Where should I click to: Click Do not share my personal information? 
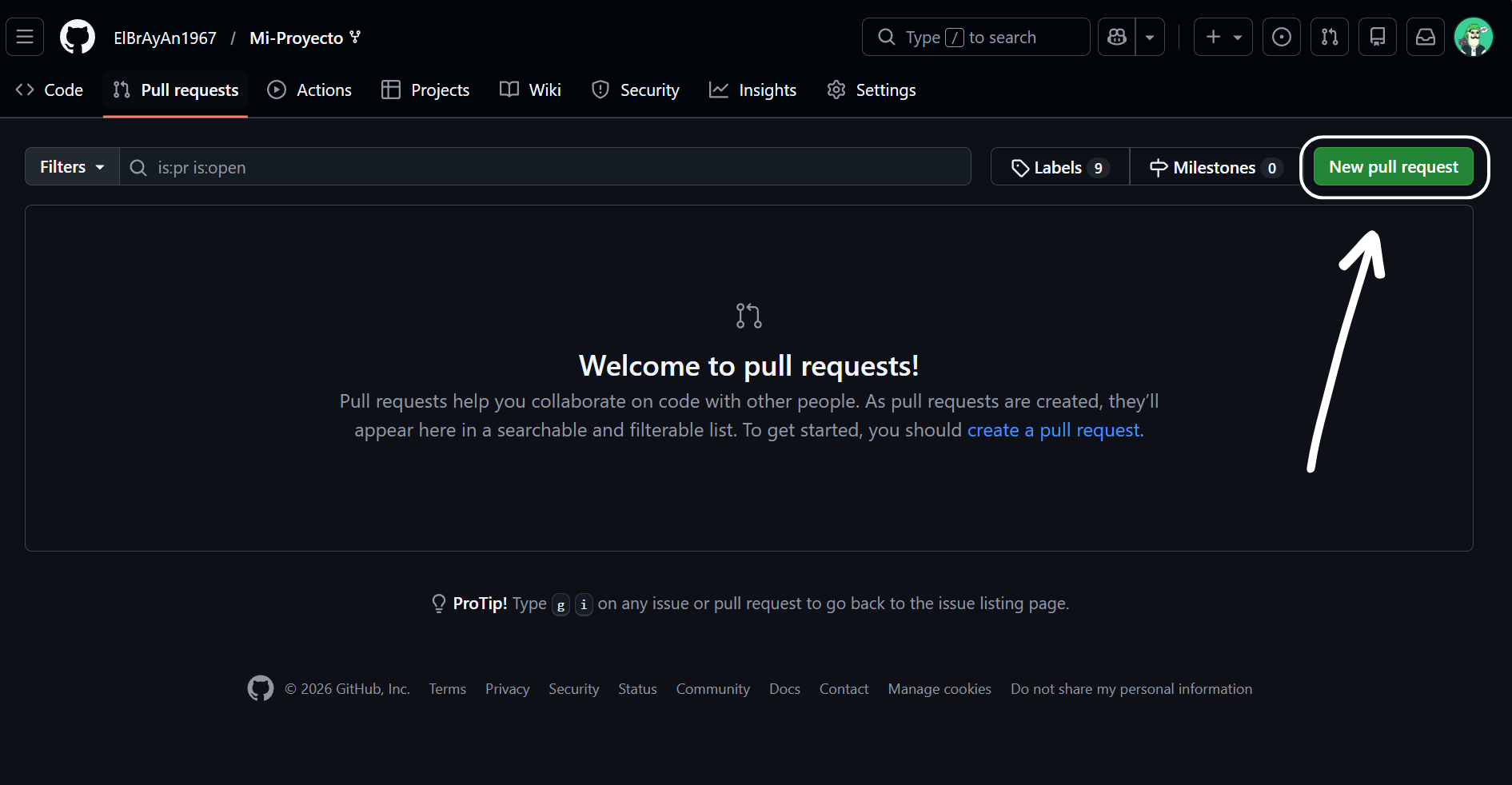[1131, 689]
